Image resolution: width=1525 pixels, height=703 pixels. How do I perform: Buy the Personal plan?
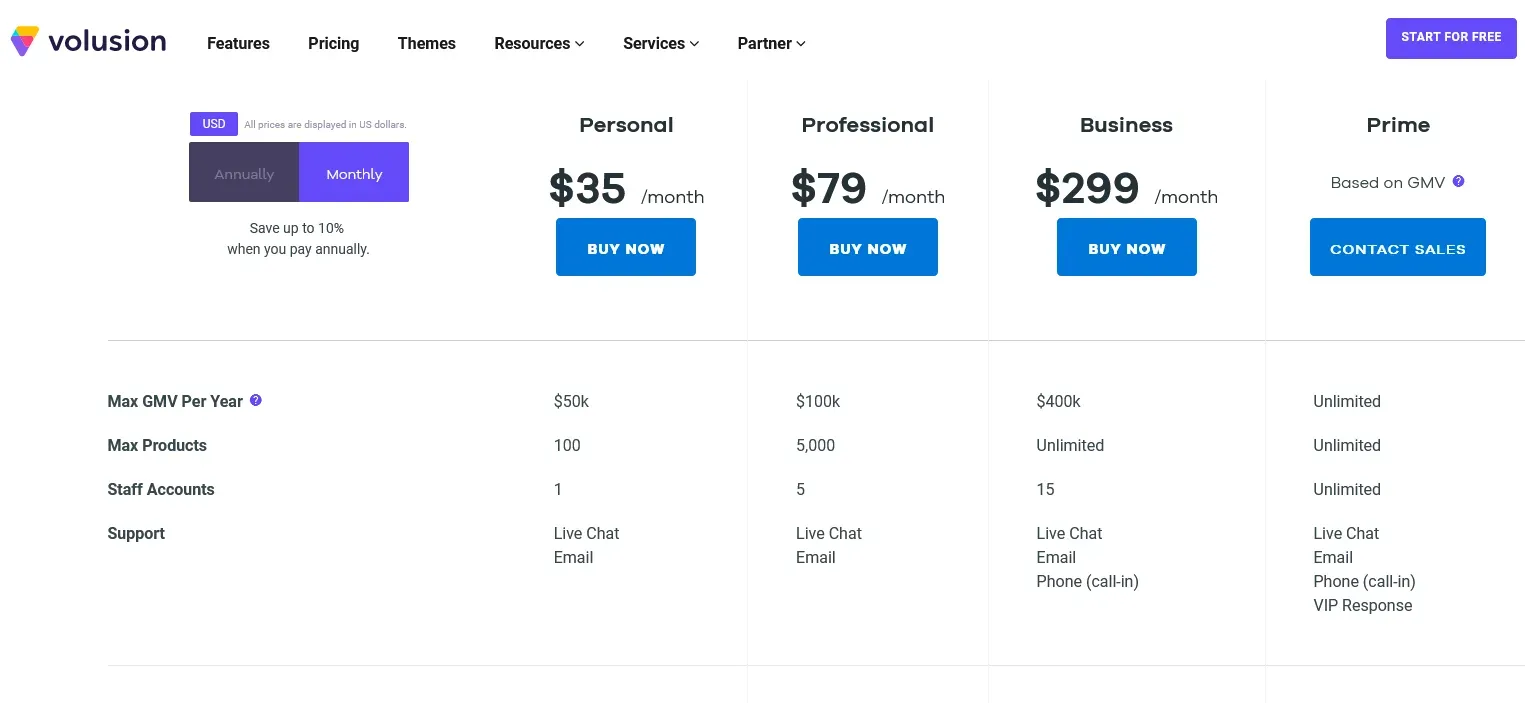coord(625,247)
